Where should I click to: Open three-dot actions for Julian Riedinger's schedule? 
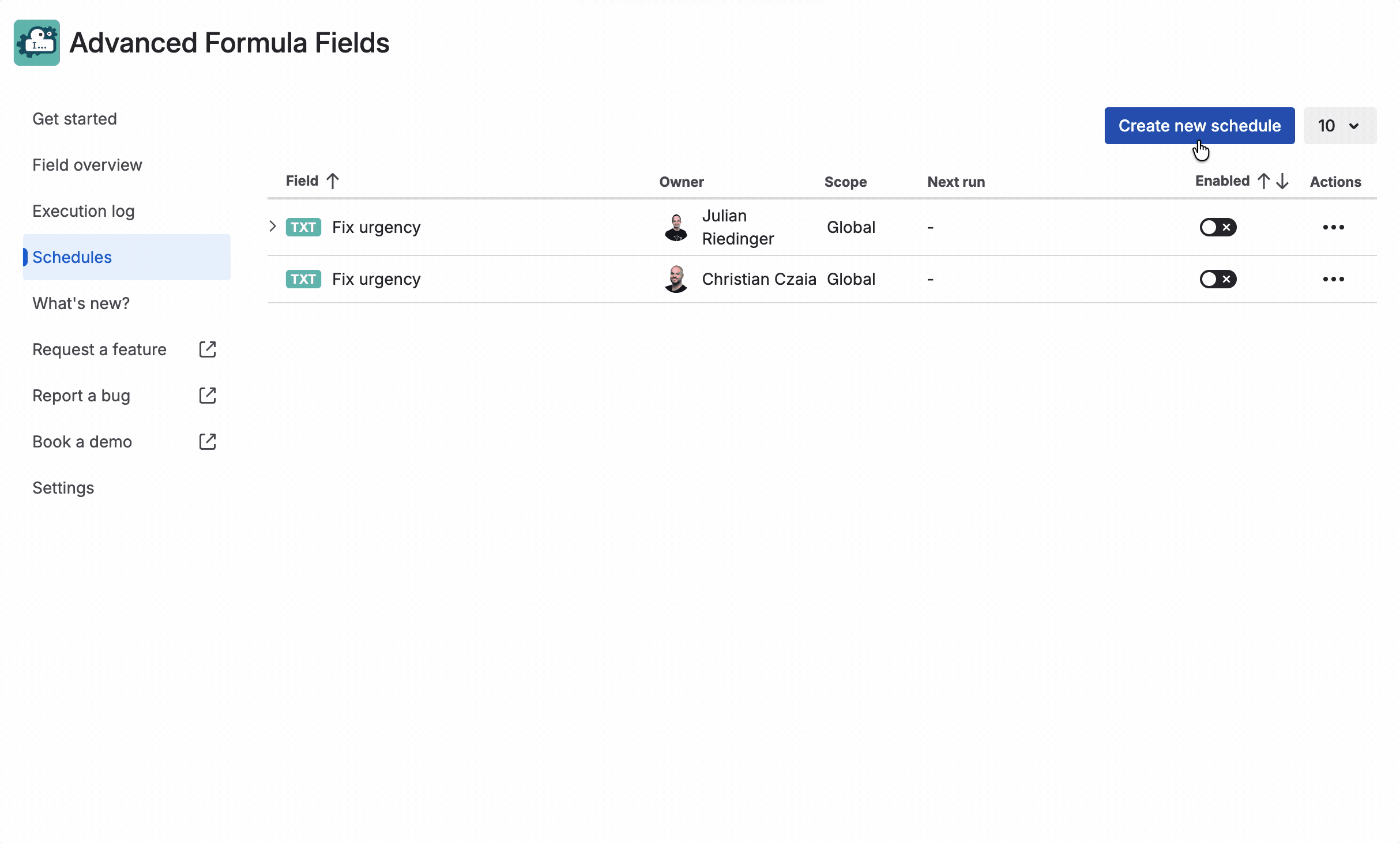tap(1333, 227)
